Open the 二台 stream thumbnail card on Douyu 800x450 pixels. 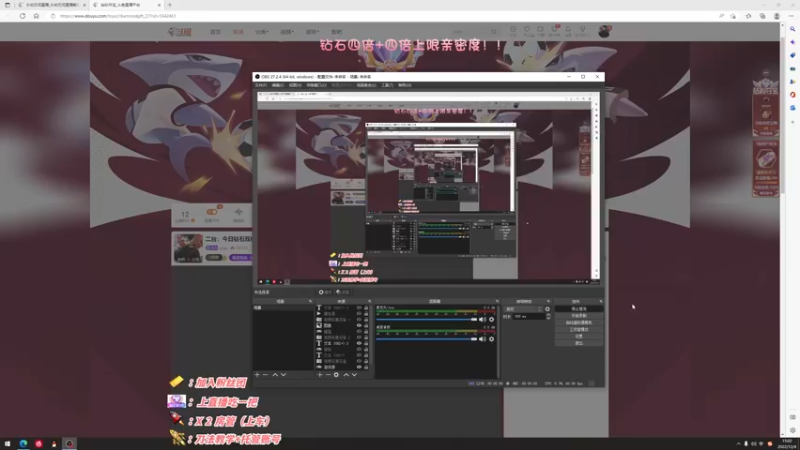188,248
